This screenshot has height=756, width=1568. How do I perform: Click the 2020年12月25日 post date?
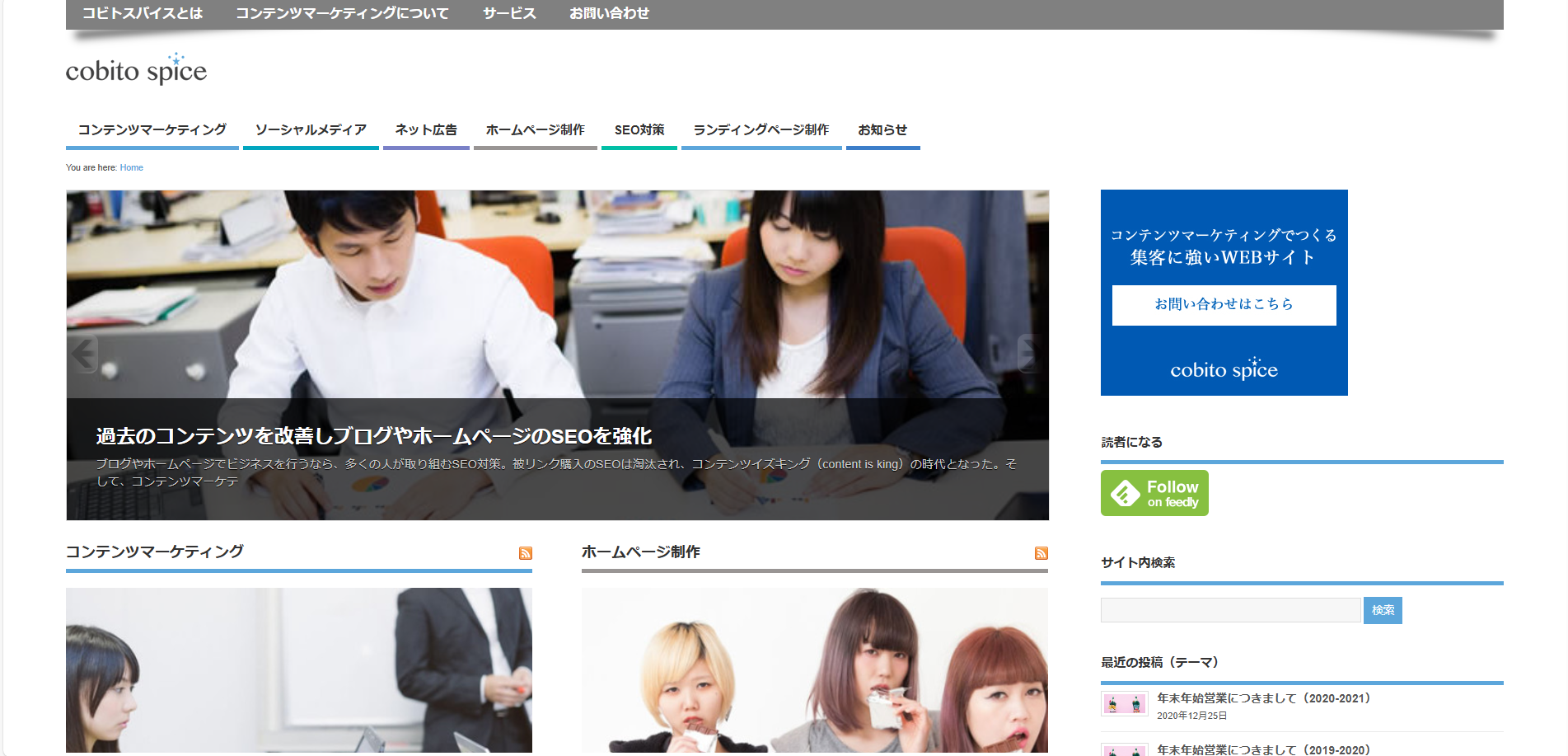(x=1192, y=716)
